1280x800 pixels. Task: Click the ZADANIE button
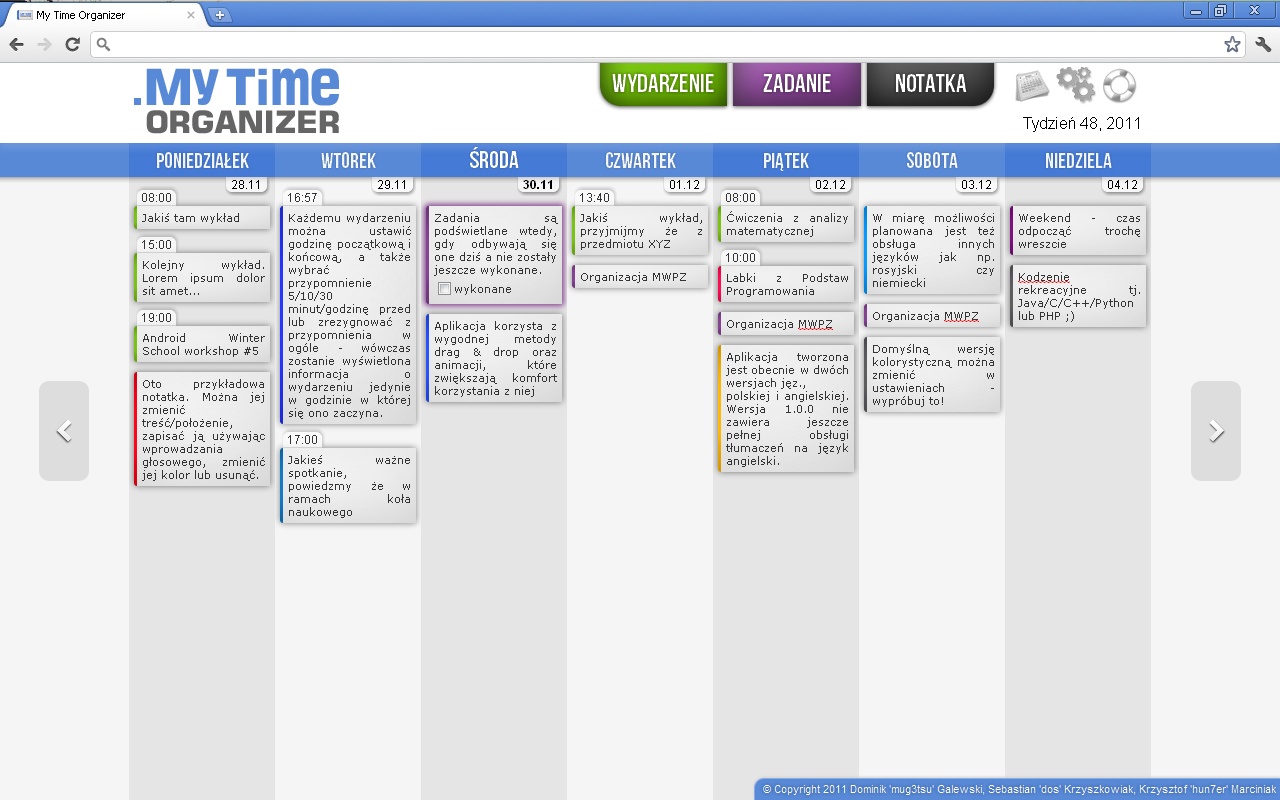(797, 84)
